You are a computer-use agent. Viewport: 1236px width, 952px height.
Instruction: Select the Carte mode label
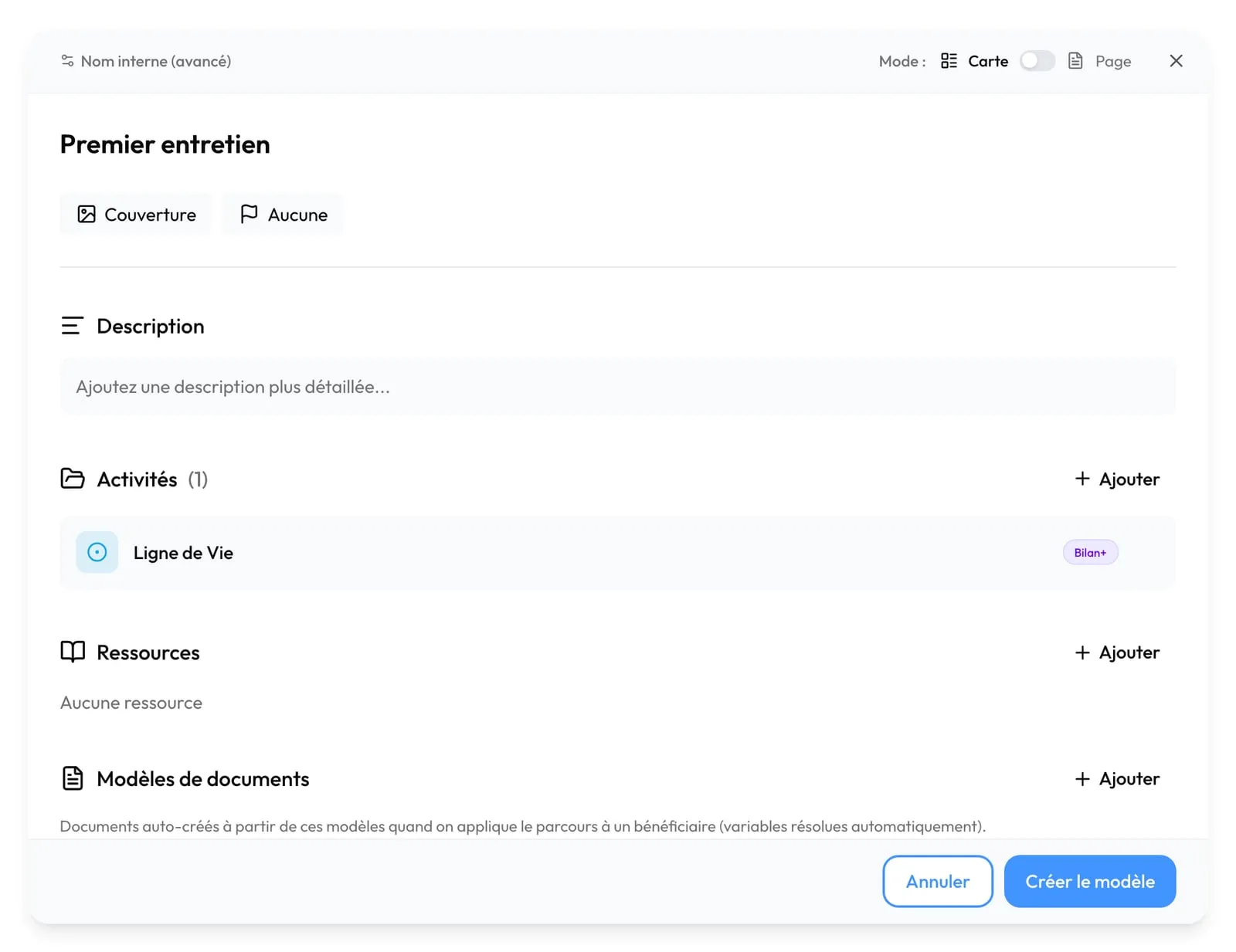[x=988, y=61]
